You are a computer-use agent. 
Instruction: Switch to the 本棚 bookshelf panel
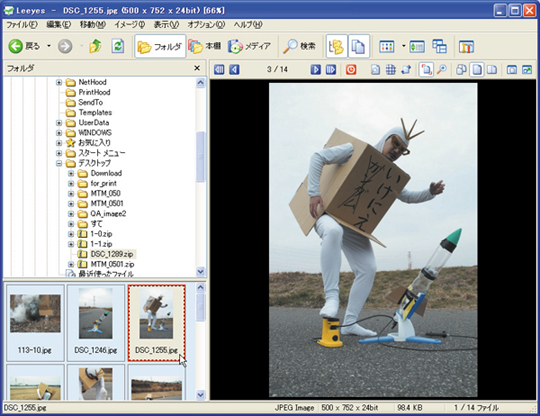tap(205, 46)
